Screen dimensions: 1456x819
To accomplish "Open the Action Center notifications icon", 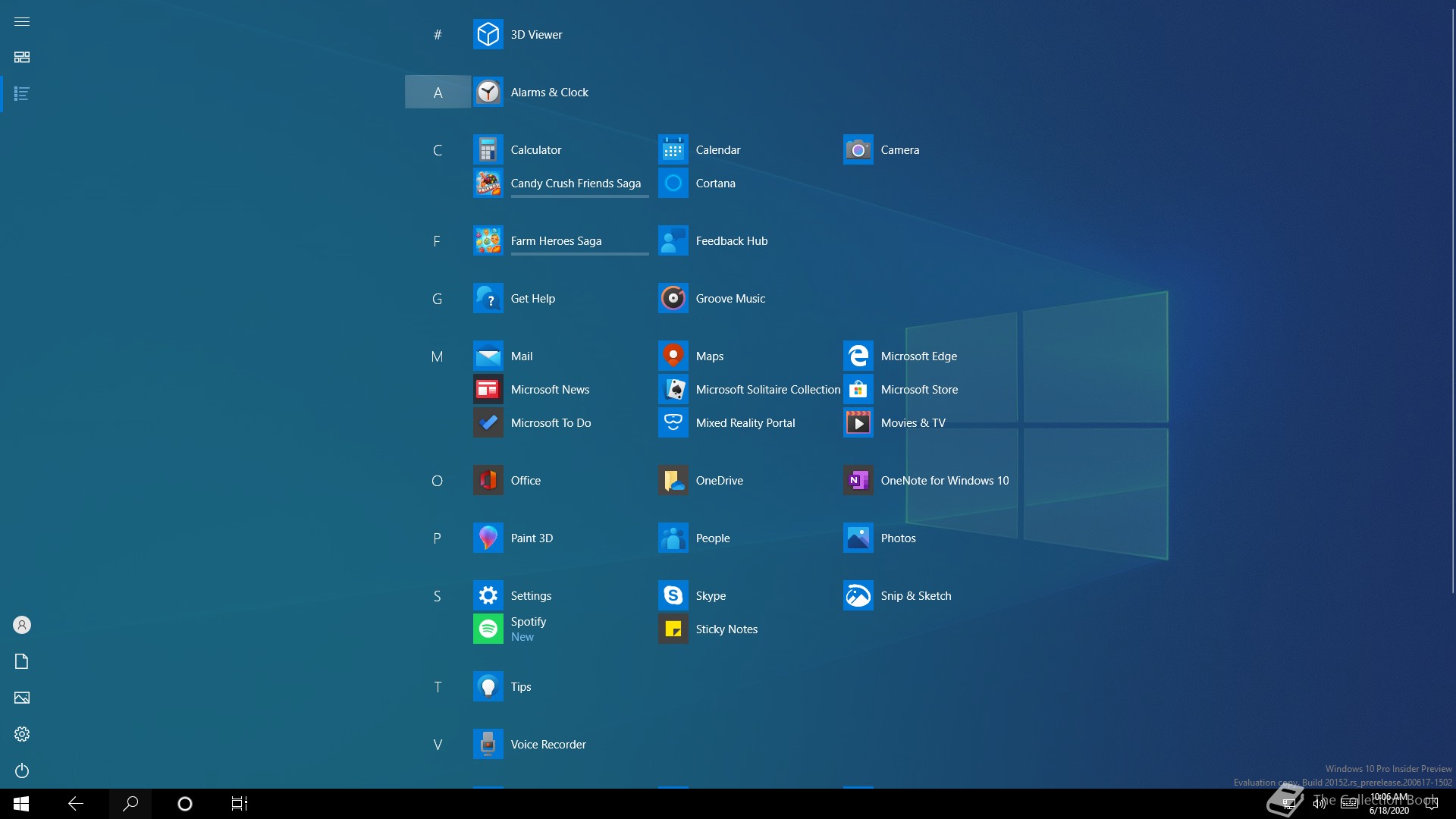I will [x=1432, y=804].
